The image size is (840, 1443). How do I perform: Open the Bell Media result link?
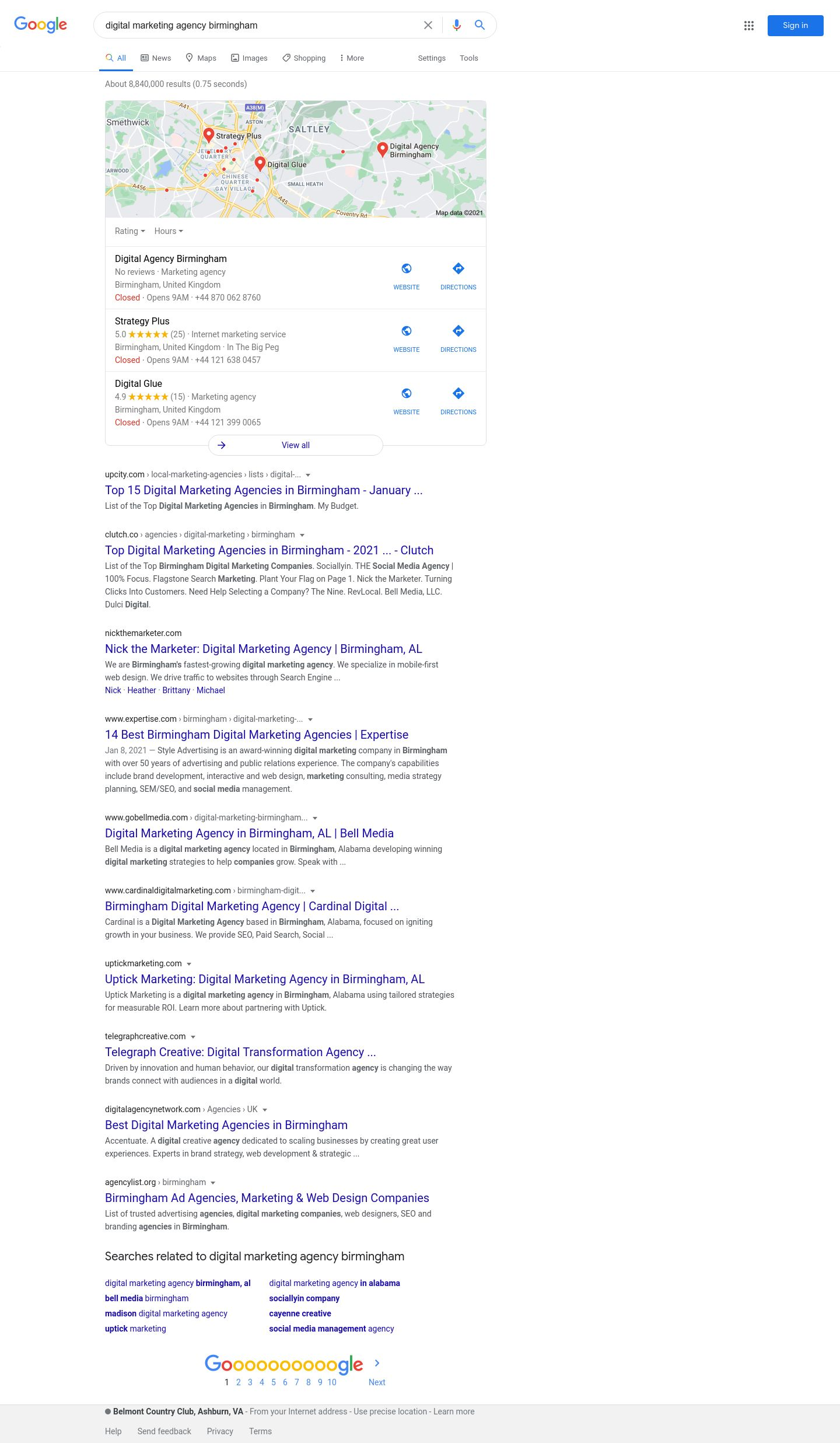pos(249,833)
